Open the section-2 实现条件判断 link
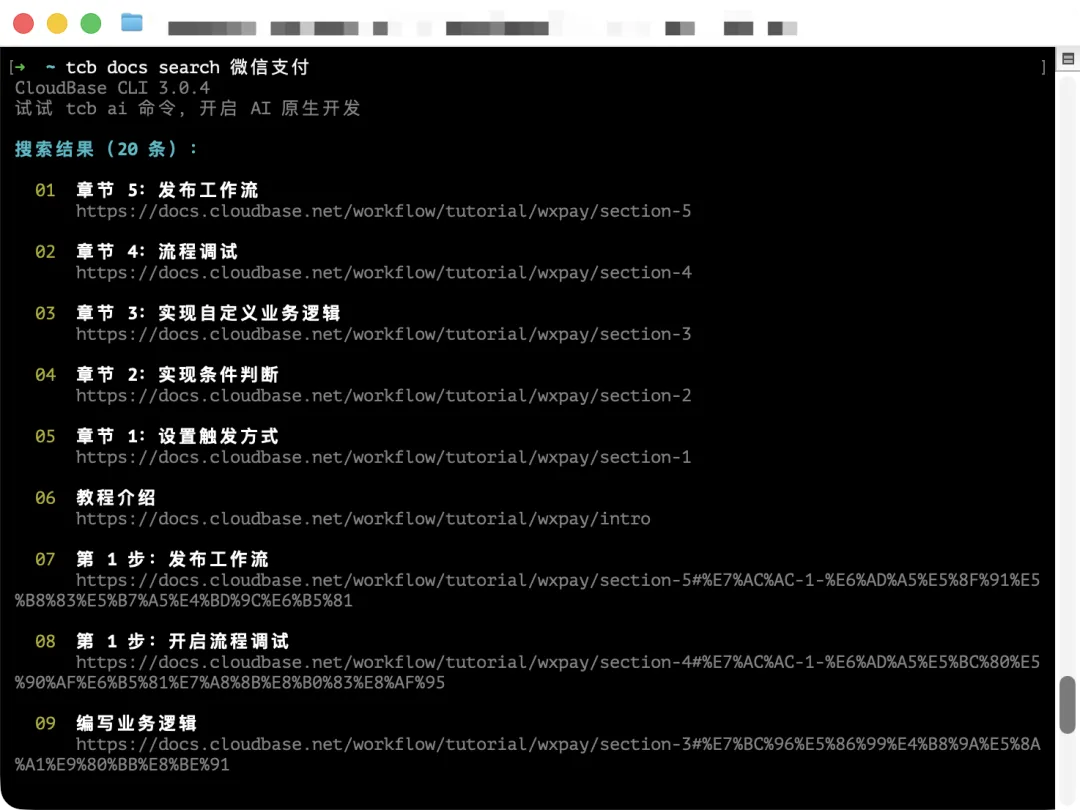The height and width of the screenshot is (810, 1080). [x=382, y=396]
